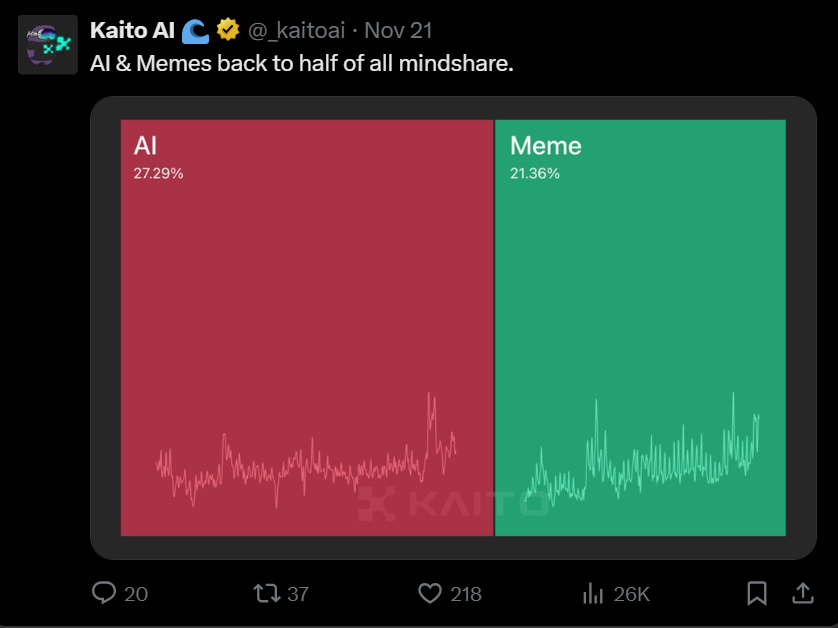Viewport: 838px width, 628px height.
Task: Click the gold verified badge
Action: click(228, 31)
